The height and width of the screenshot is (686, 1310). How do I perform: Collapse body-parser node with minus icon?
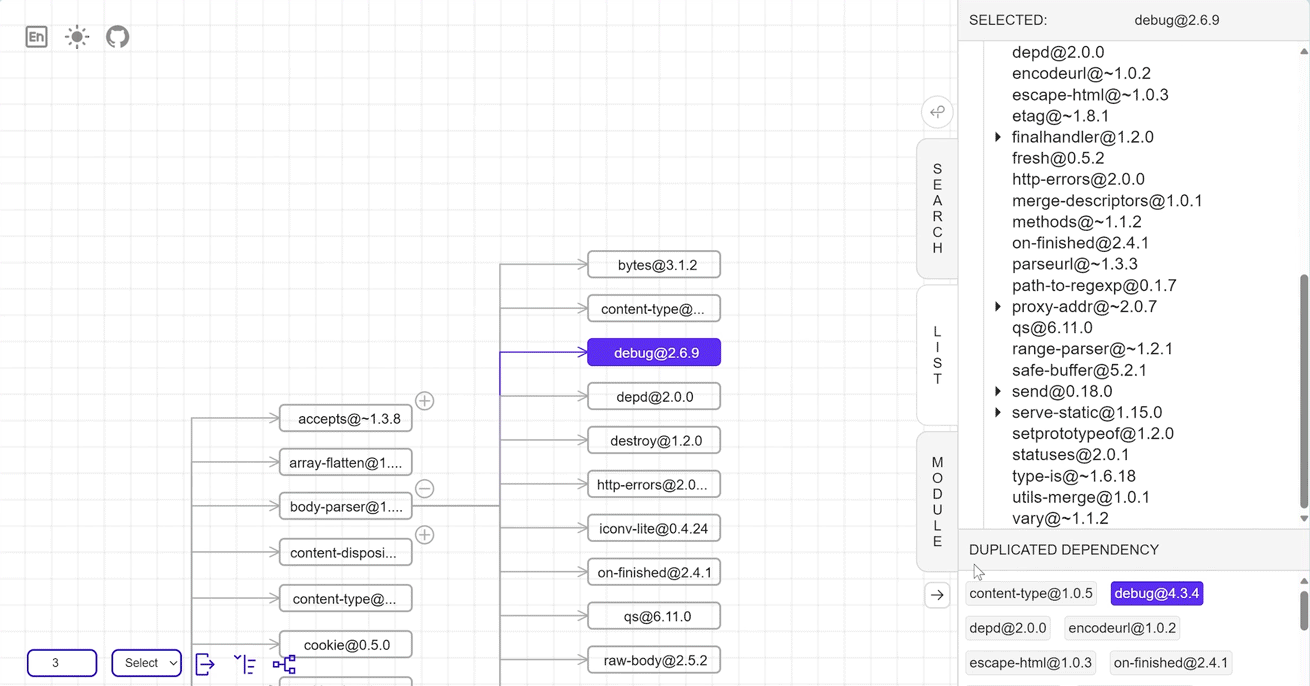pos(425,489)
